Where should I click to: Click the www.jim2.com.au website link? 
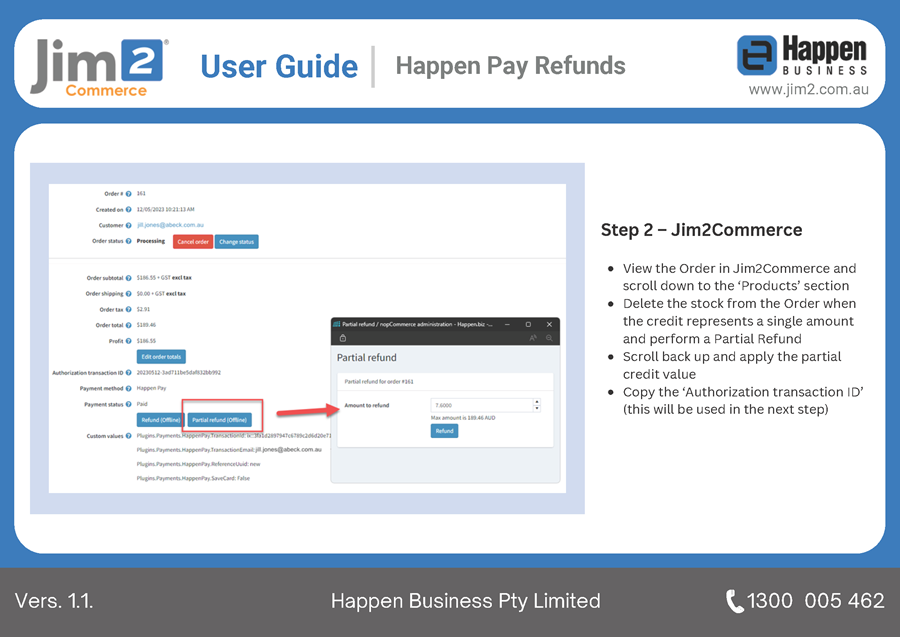(x=808, y=90)
